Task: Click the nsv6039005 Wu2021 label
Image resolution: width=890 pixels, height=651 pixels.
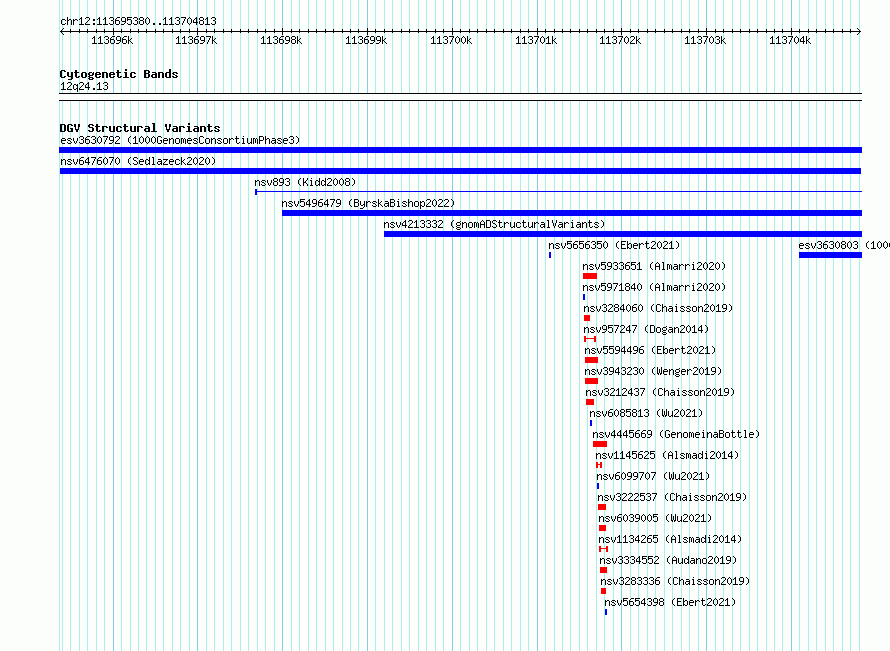Action: tap(655, 518)
